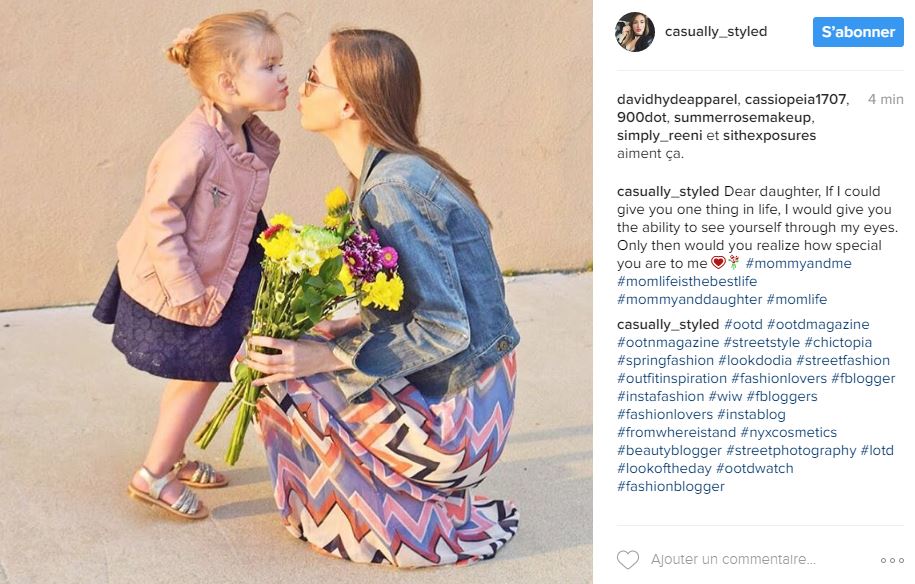This screenshot has height=584, width=915.
Task: Open hashtag #mommyandme
Action: click(798, 263)
